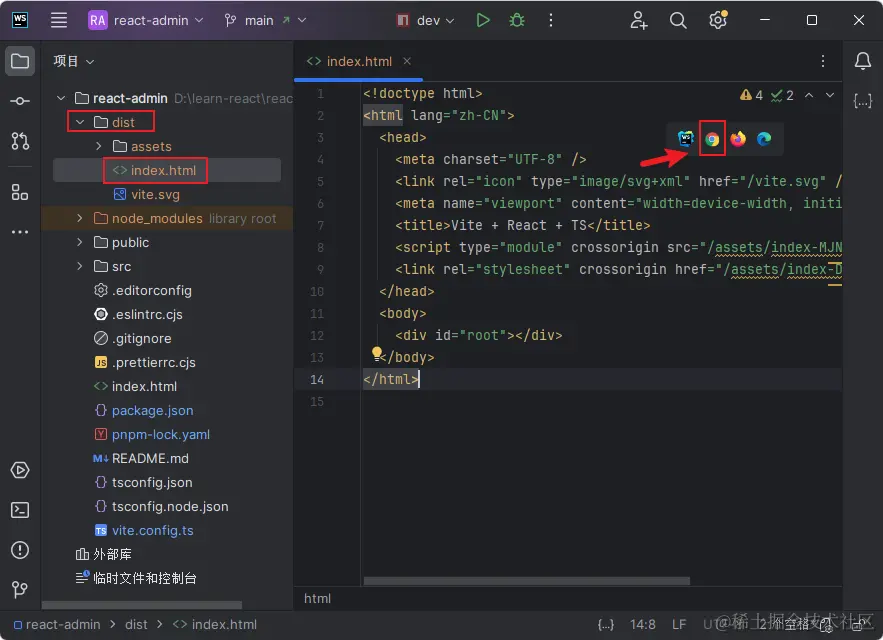Open the Terminal tool window
The width and height of the screenshot is (883, 640).
coord(20,510)
